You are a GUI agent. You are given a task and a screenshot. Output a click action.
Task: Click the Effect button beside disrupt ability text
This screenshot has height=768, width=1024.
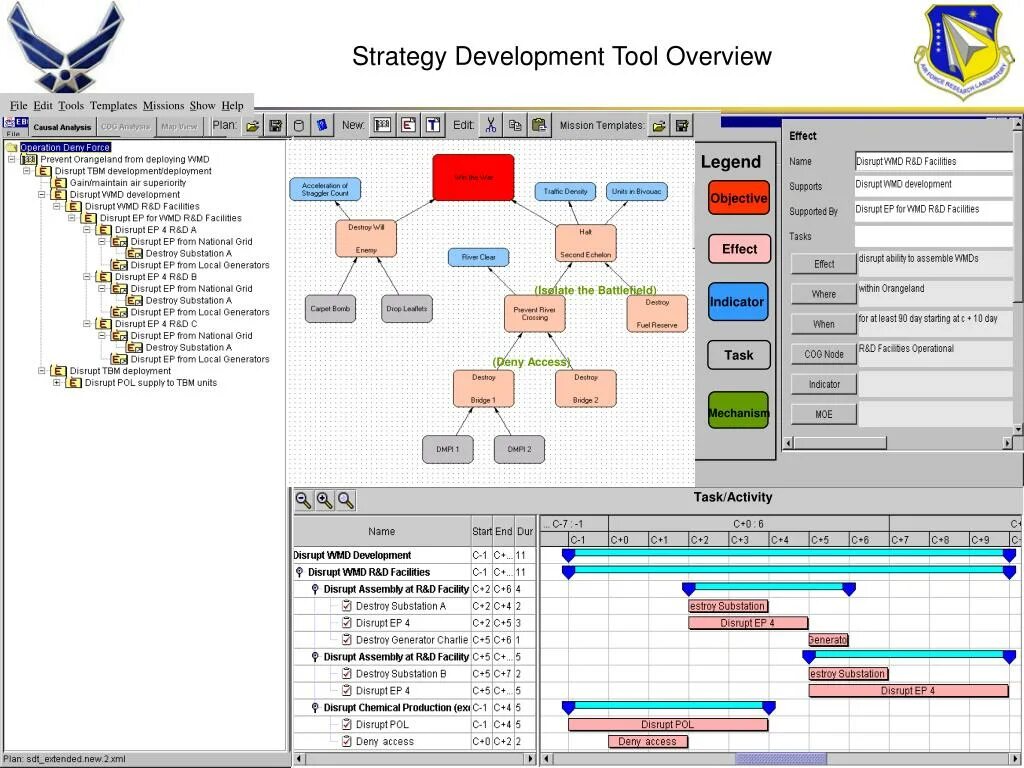click(x=824, y=264)
